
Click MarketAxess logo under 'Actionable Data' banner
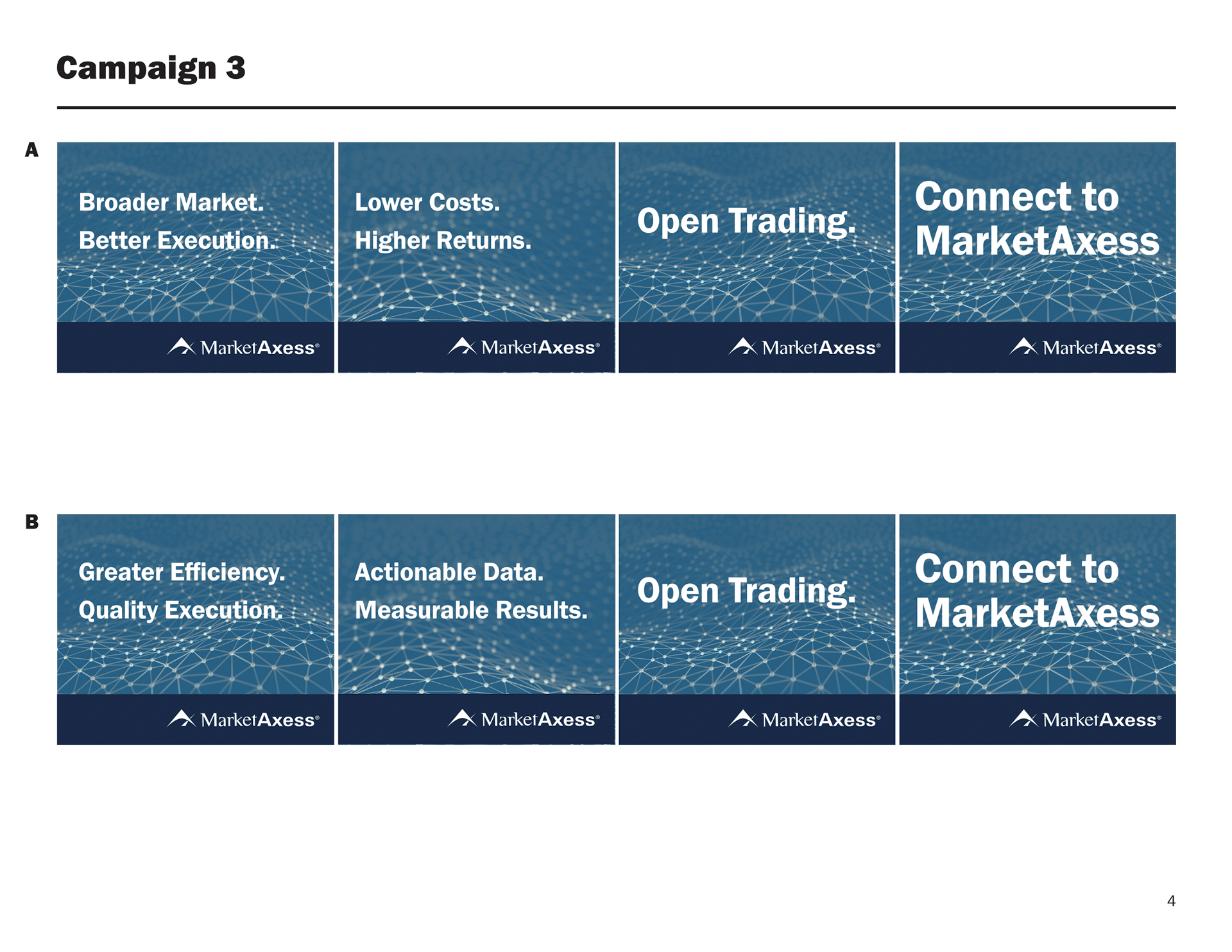[524, 720]
